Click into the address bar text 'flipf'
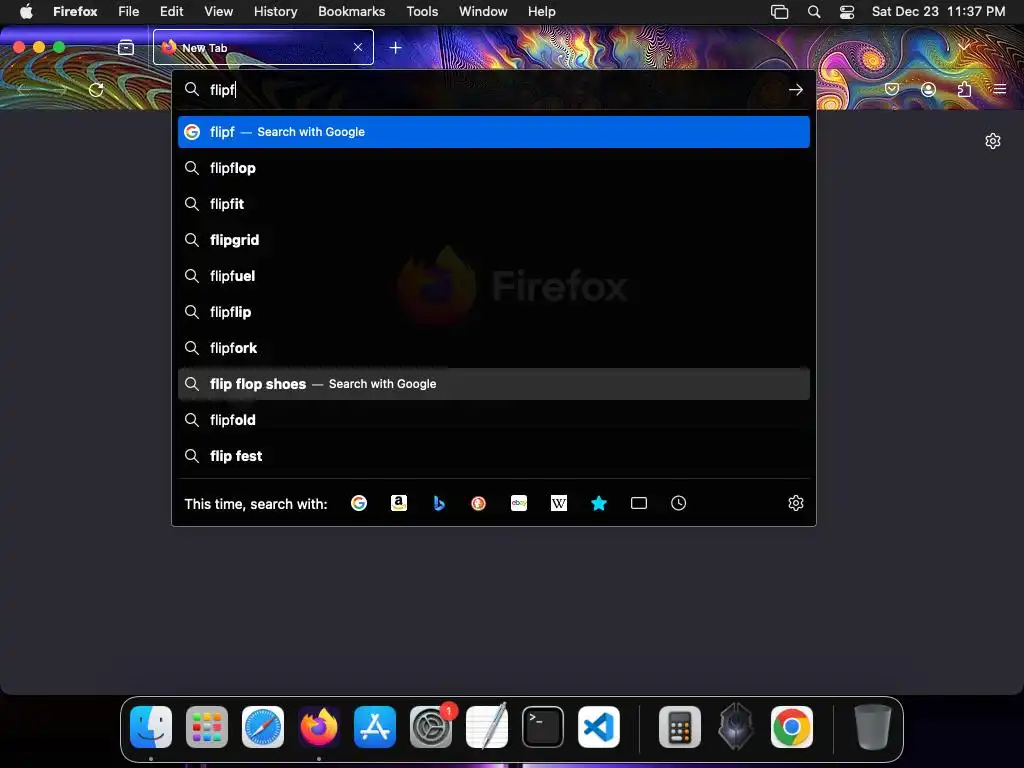Screen dimensions: 1024x768 click(222, 89)
